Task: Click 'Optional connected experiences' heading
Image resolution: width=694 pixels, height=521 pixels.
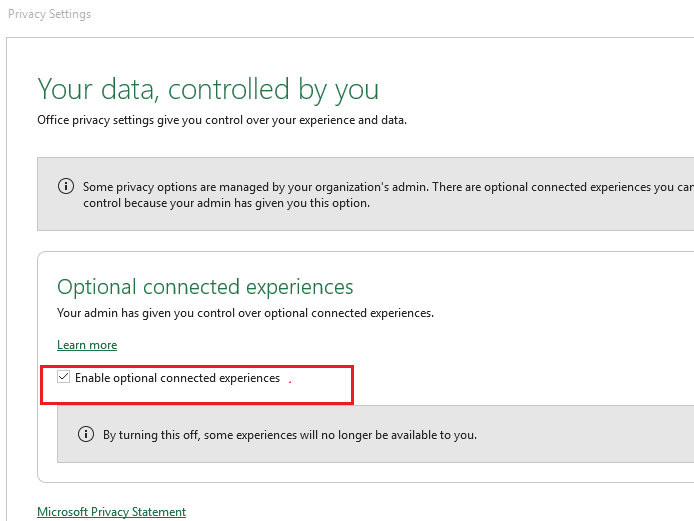Action: 205,287
